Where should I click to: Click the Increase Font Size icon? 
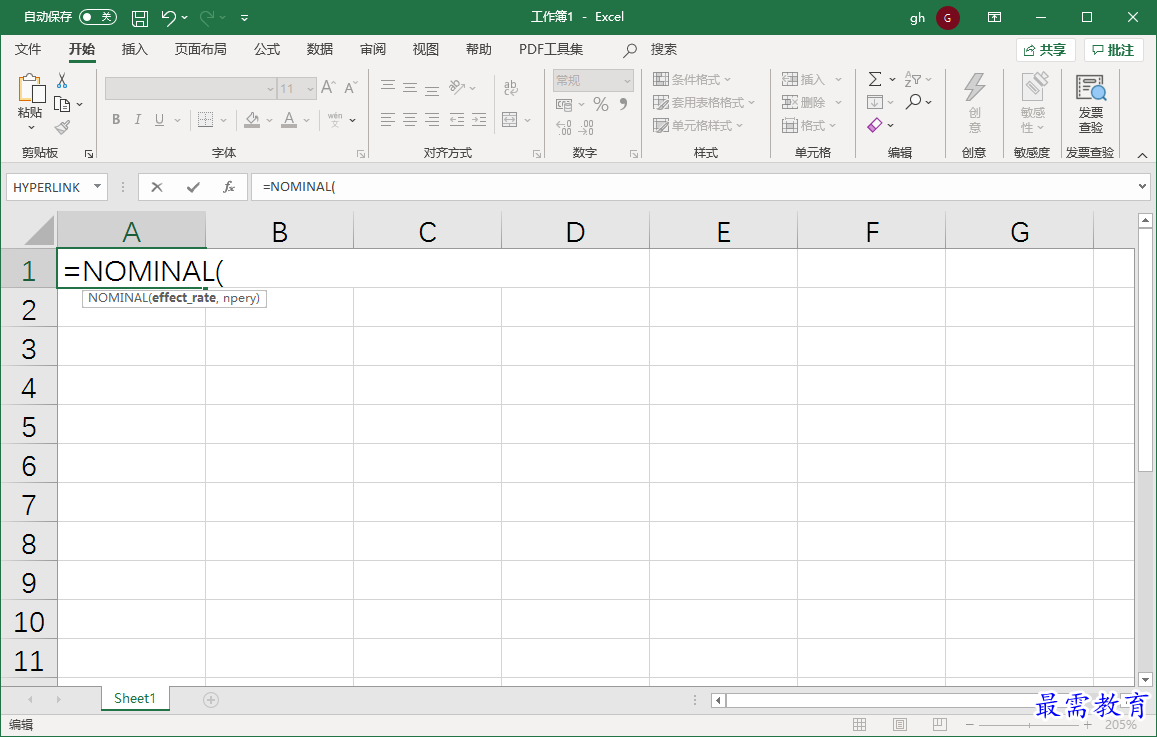tap(328, 88)
